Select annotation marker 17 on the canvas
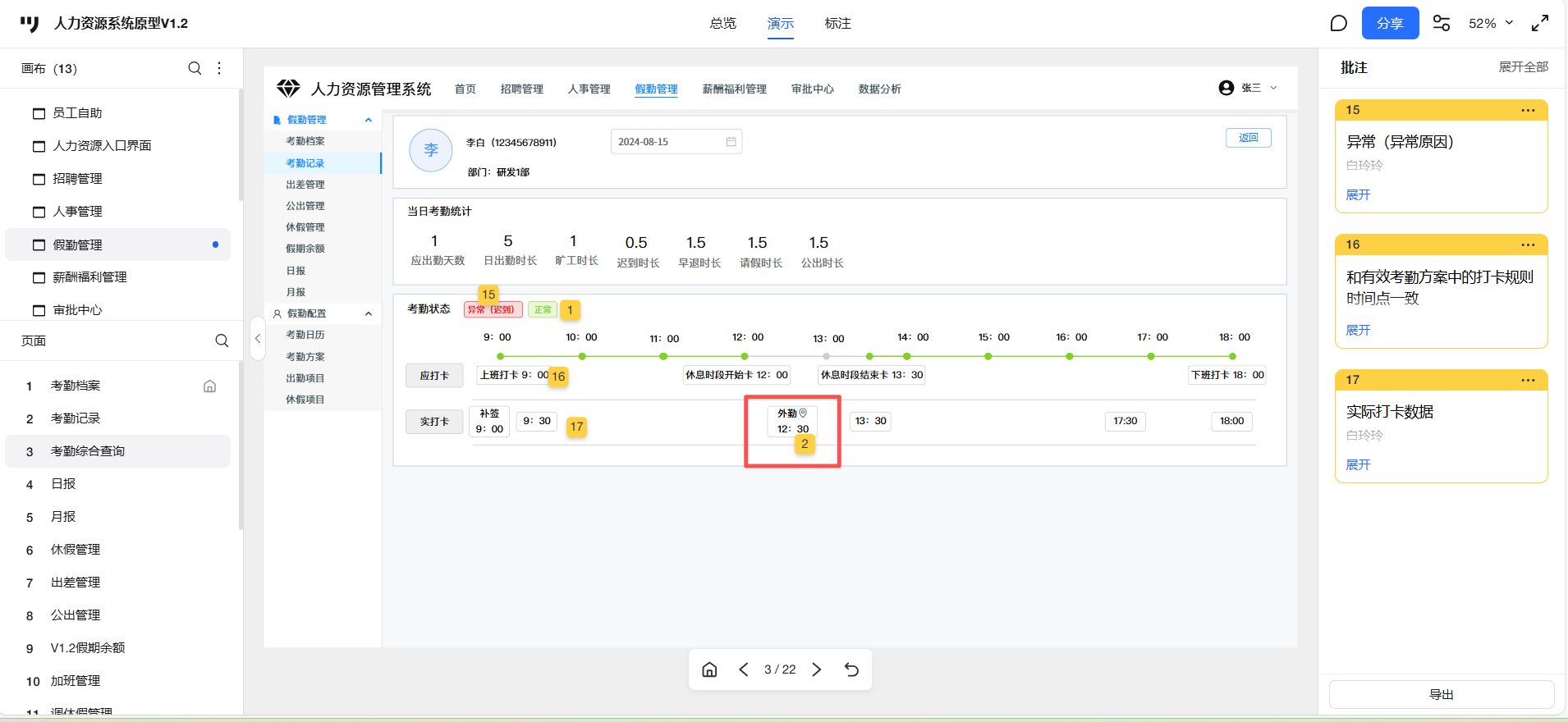 pyautogui.click(x=577, y=427)
